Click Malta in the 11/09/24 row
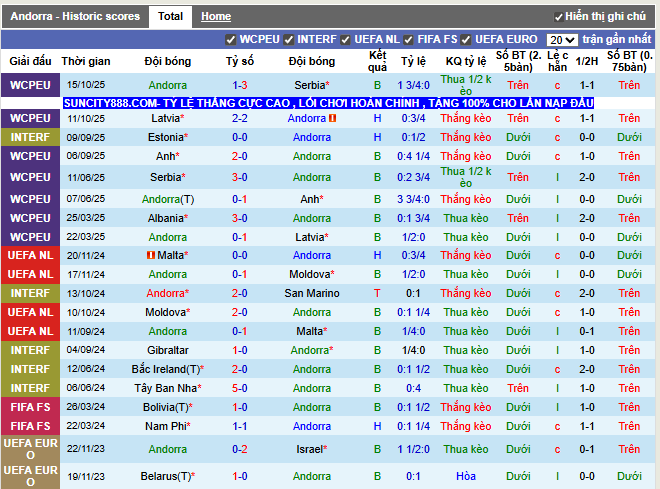This screenshot has width=660, height=489. tap(310, 331)
